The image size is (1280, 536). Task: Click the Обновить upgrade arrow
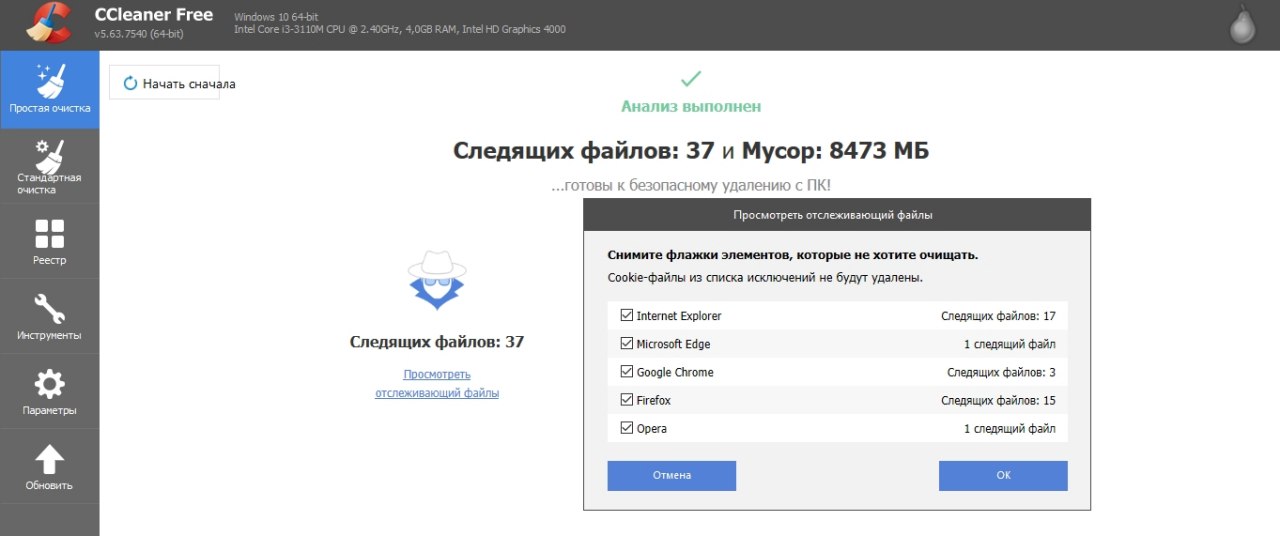[50, 466]
